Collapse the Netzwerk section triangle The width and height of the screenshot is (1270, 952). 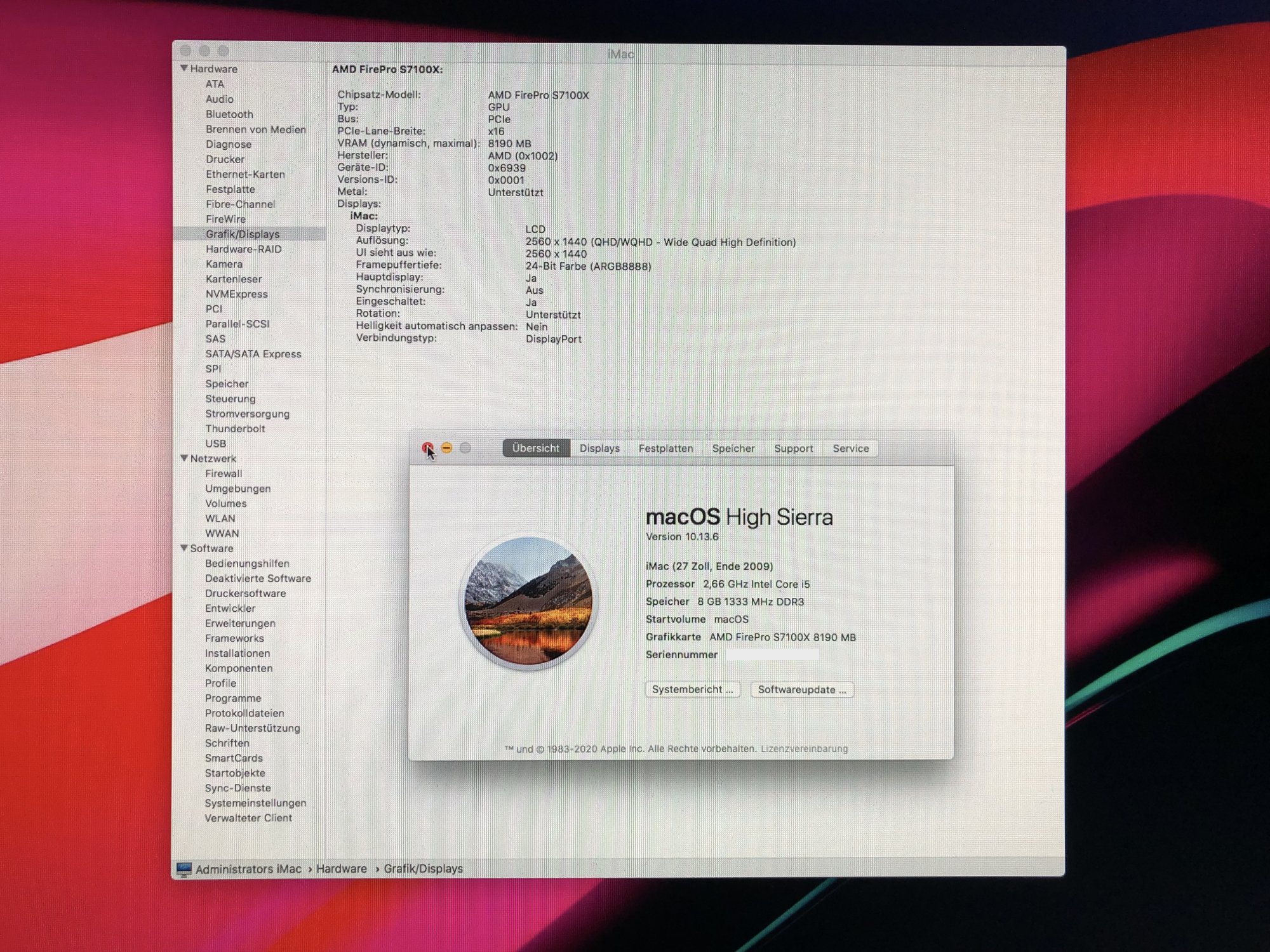184,458
